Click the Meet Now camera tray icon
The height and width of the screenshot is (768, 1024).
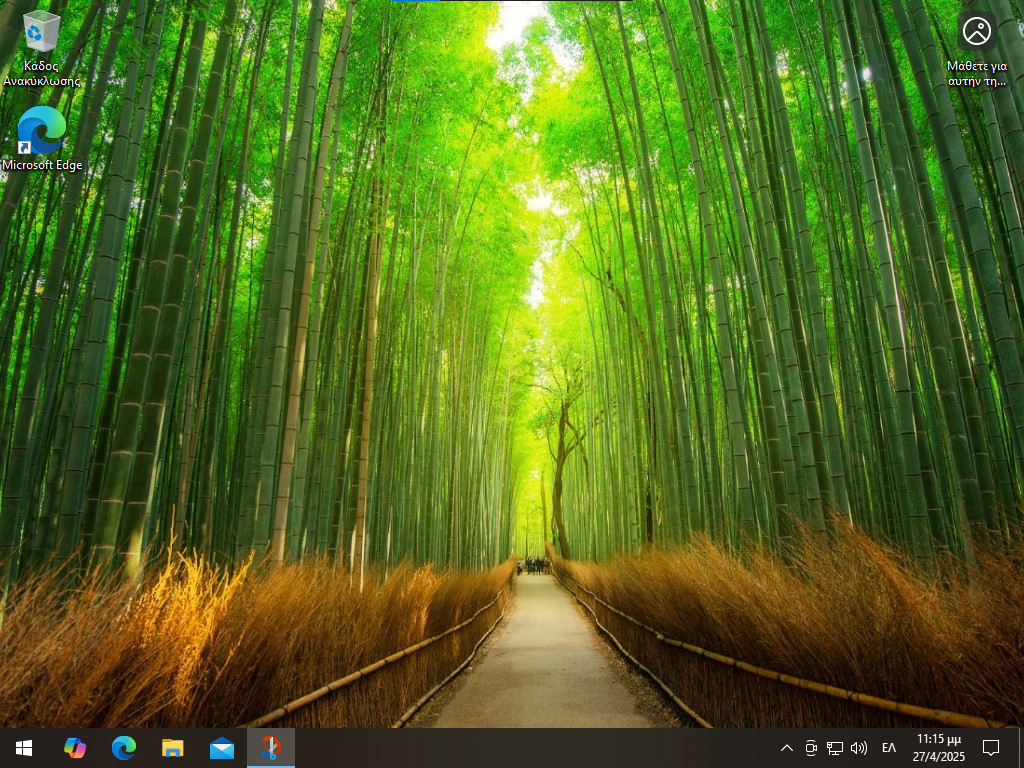click(811, 748)
